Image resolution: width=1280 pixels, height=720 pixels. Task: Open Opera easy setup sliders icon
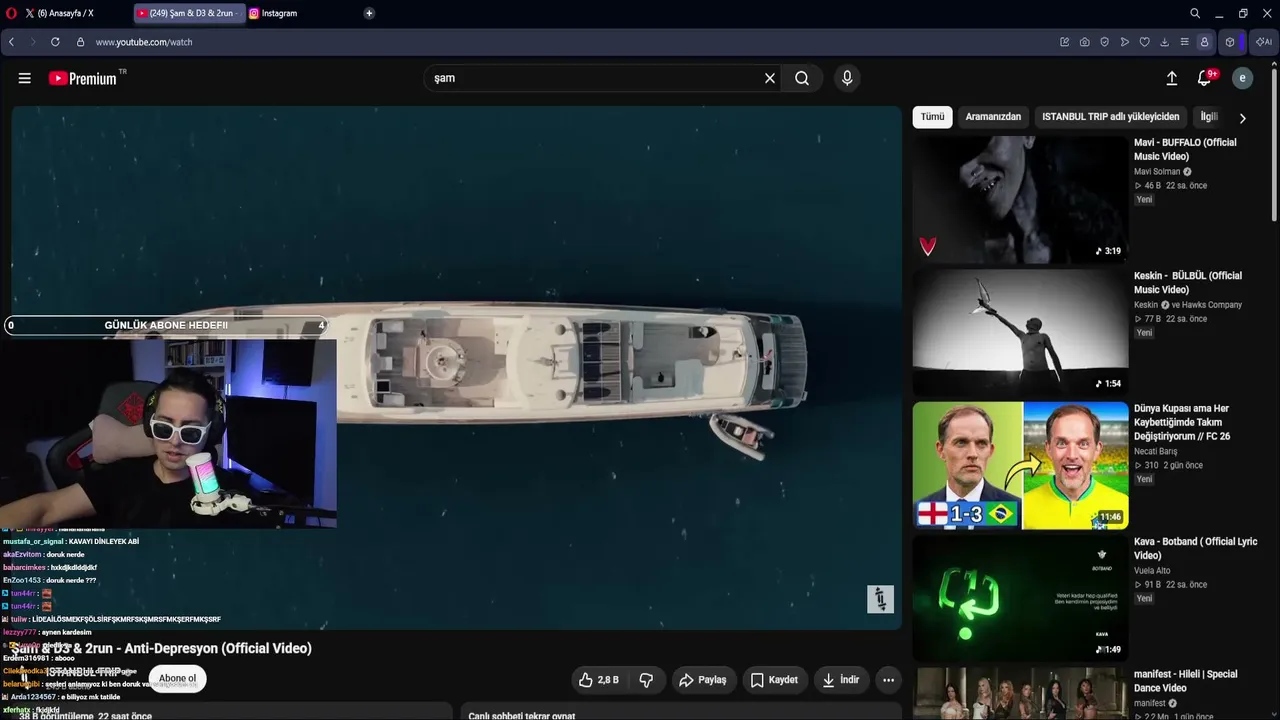[x=1185, y=42]
